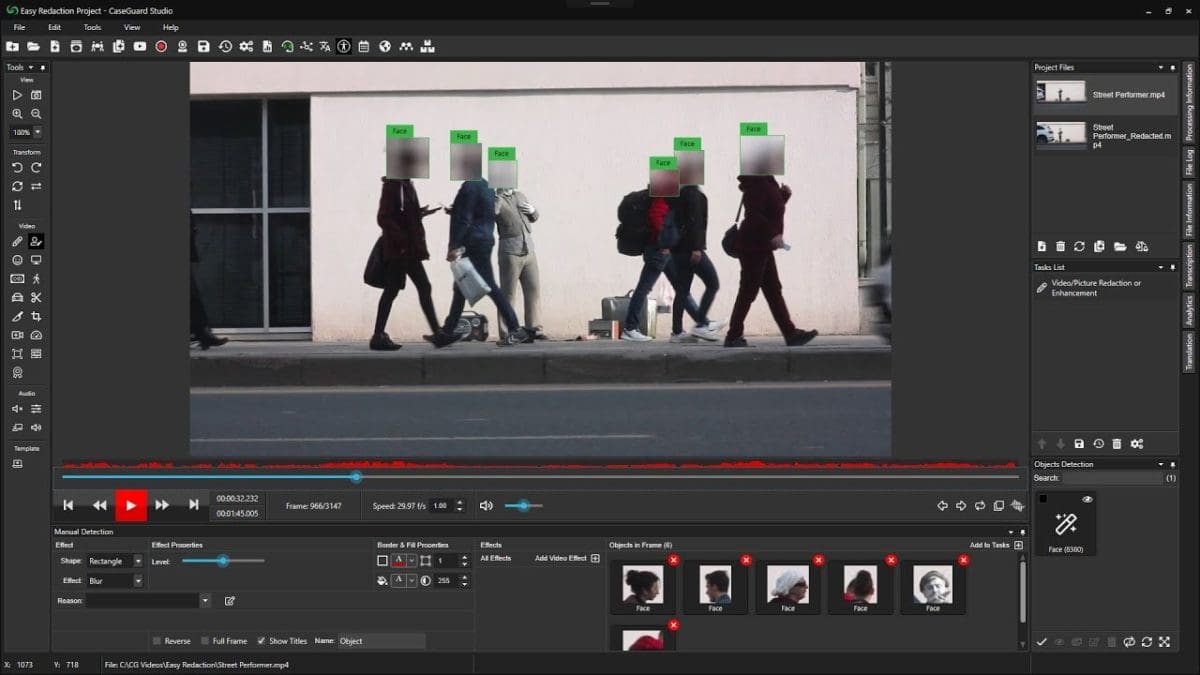1200x675 pixels.
Task: Click the crop tool in Video tools
Action: pos(36,316)
